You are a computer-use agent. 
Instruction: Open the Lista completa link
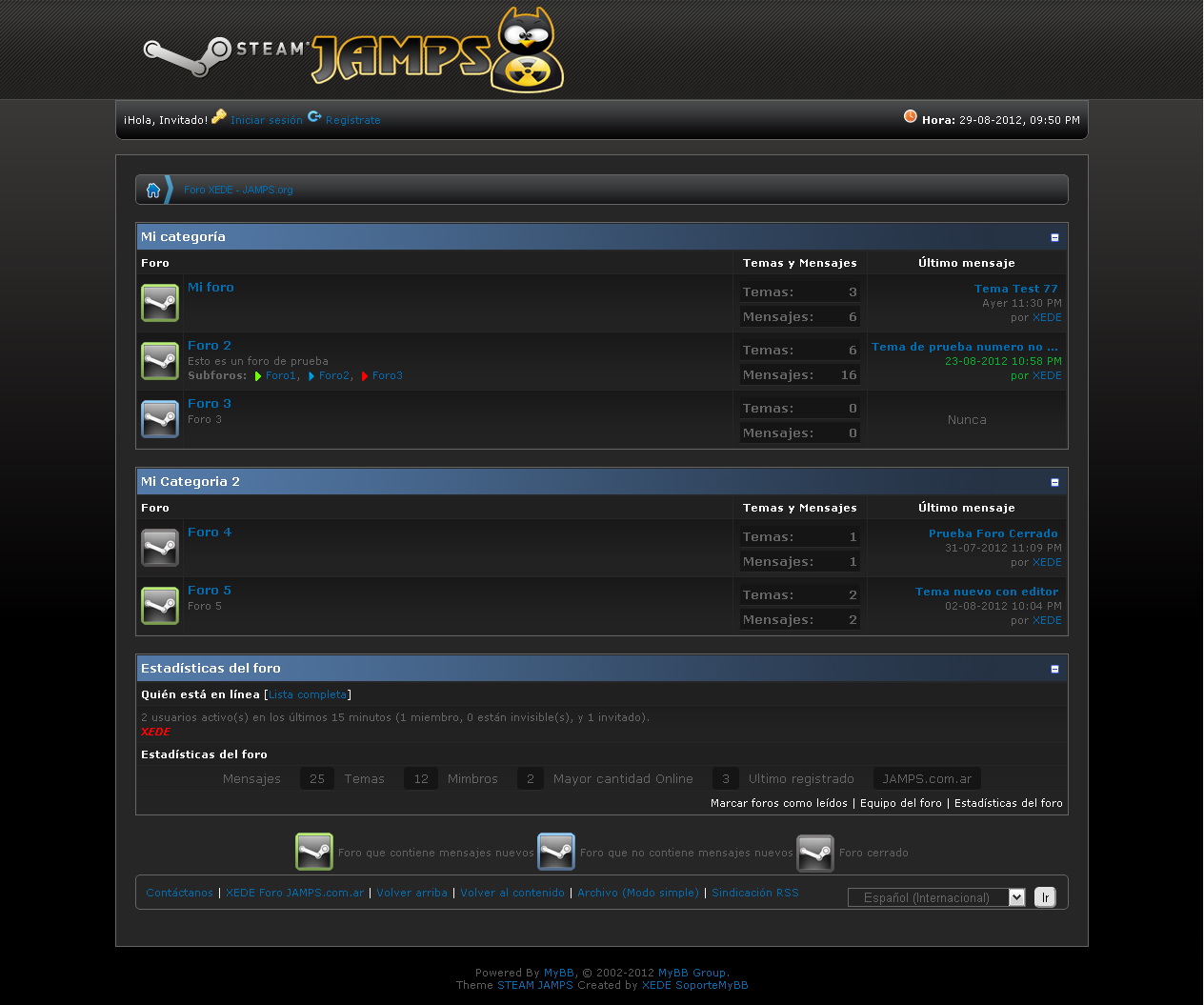308,695
